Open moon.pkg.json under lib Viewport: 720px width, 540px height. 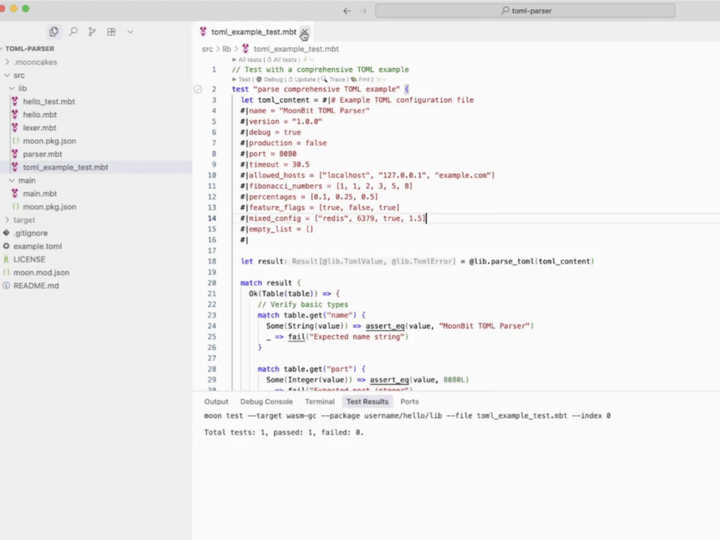click(50, 141)
